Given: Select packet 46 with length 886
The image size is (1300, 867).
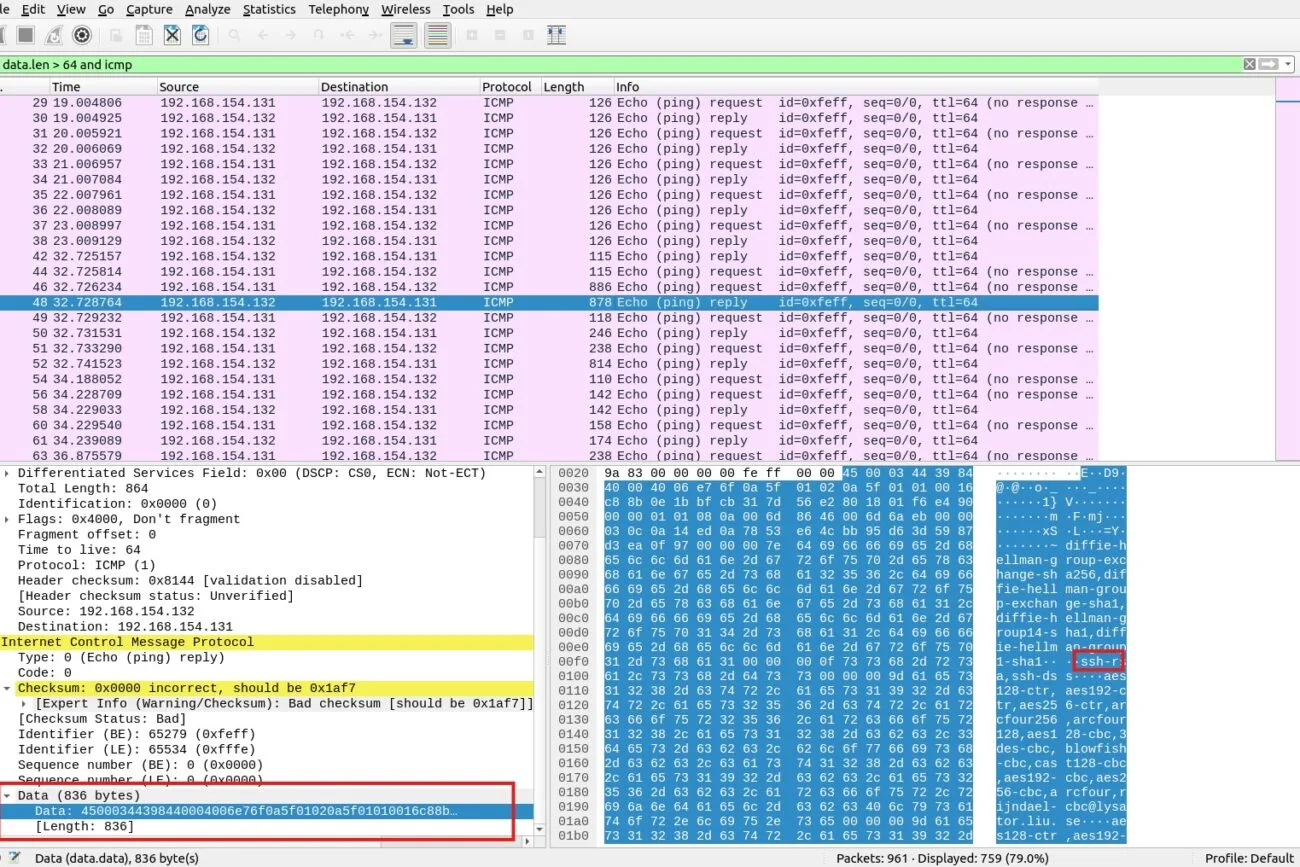Looking at the screenshot, I should coord(400,287).
